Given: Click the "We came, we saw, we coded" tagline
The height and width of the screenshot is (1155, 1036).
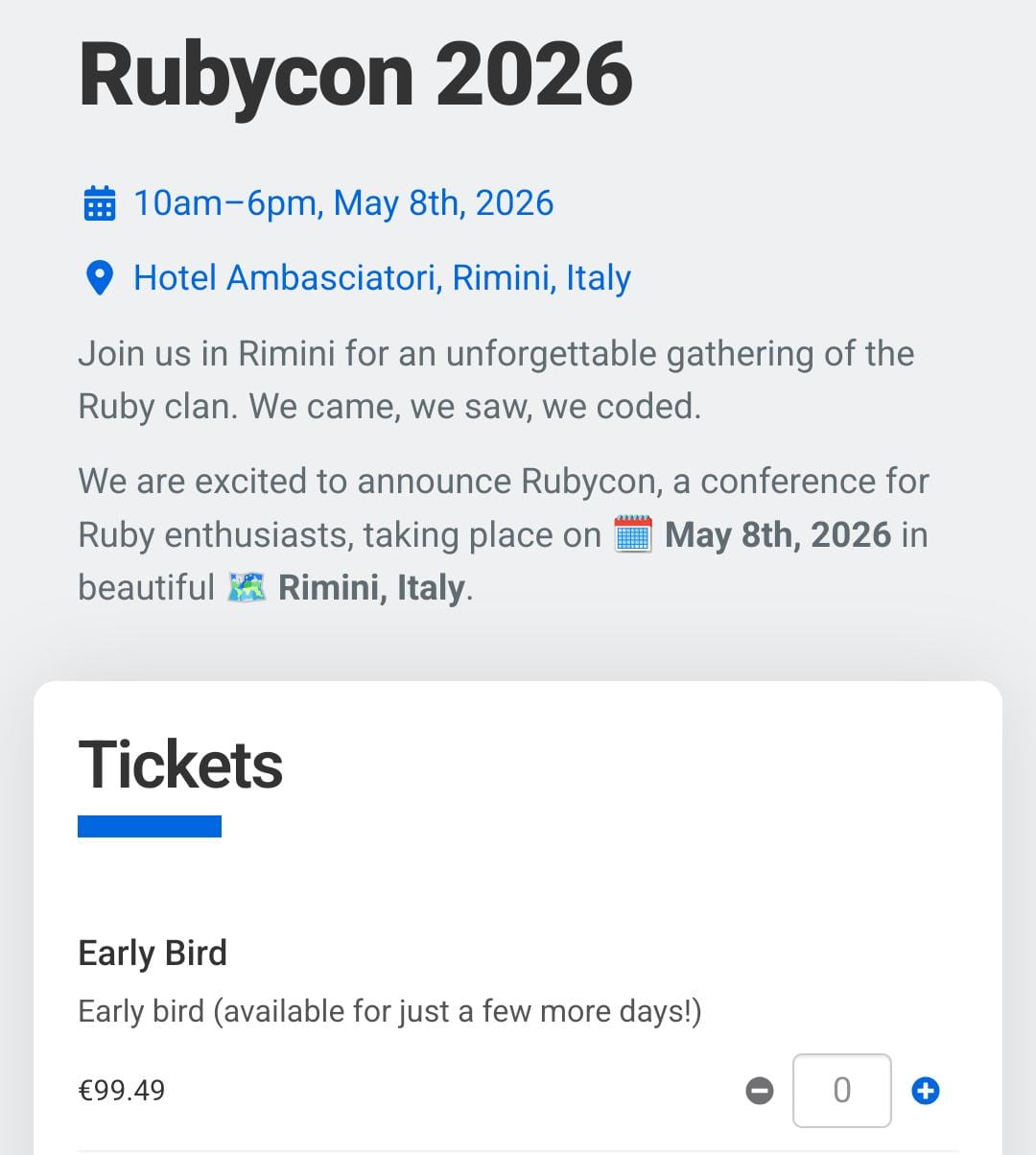Looking at the screenshot, I should (475, 406).
